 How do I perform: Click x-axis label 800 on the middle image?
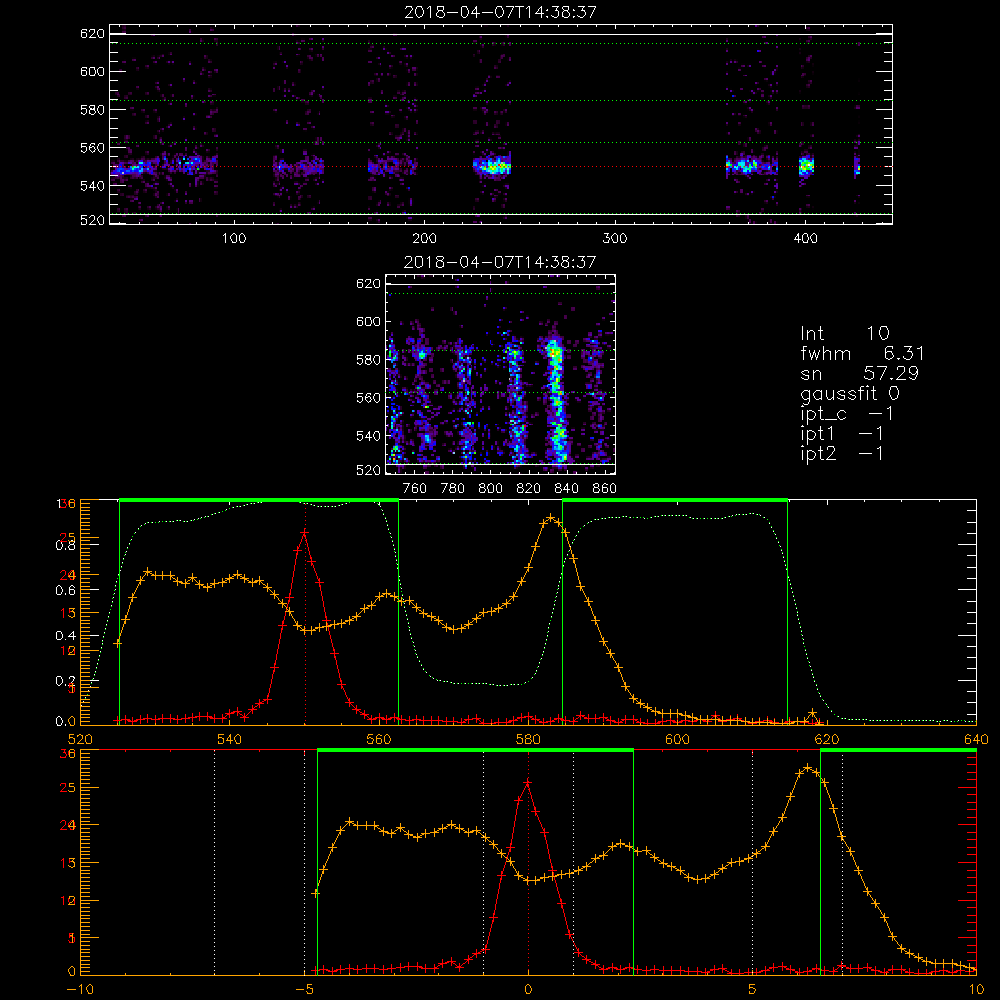(490, 489)
